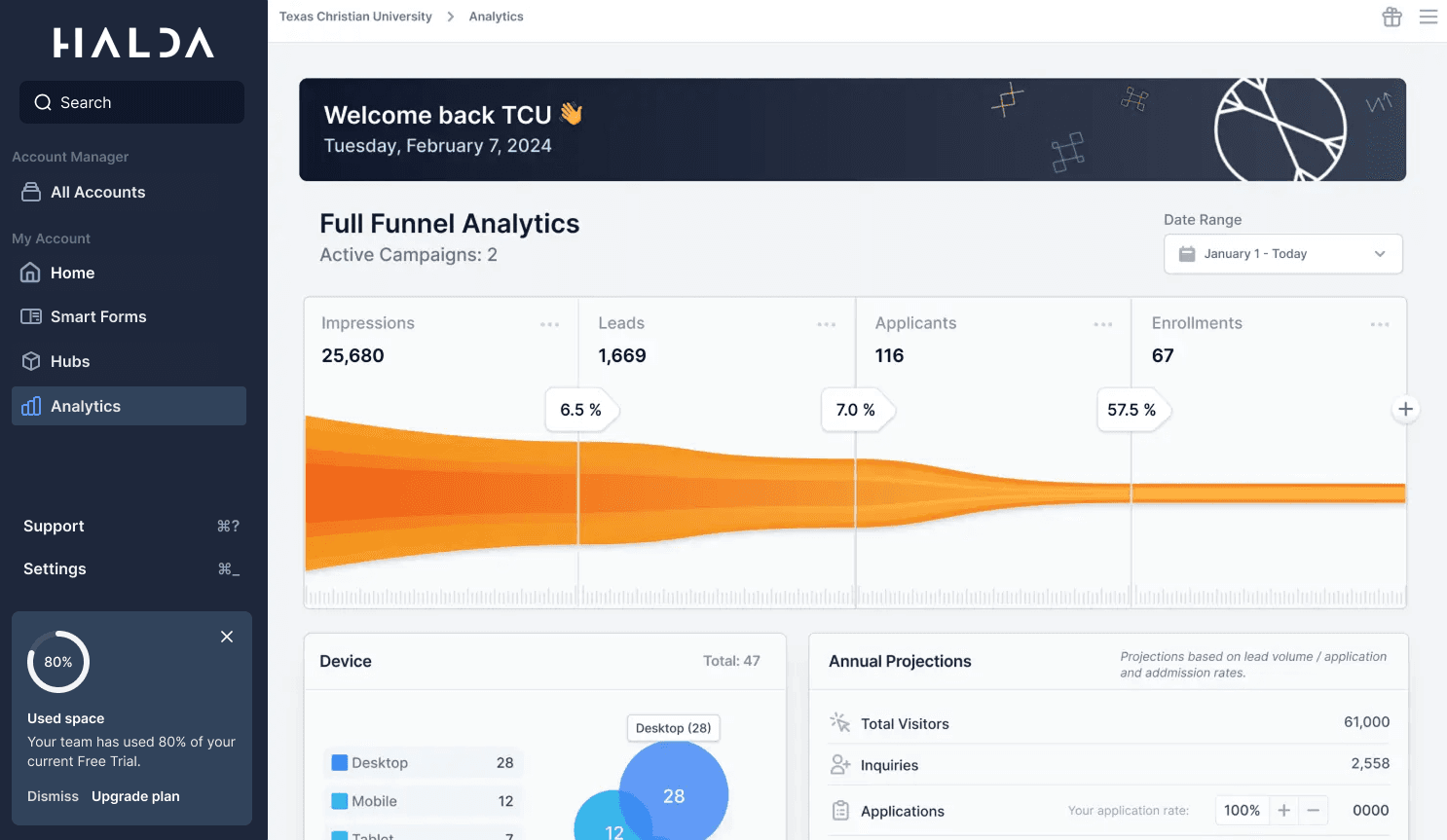
Task: Click the 80% usage progress ring
Action: click(58, 662)
